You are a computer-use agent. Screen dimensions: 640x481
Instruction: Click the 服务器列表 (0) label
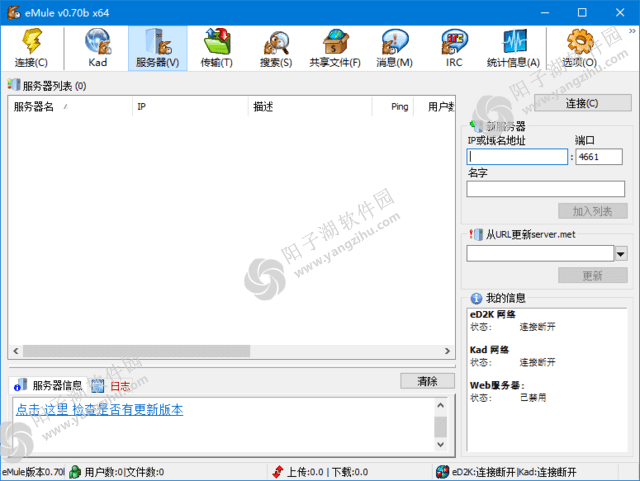tap(54, 86)
